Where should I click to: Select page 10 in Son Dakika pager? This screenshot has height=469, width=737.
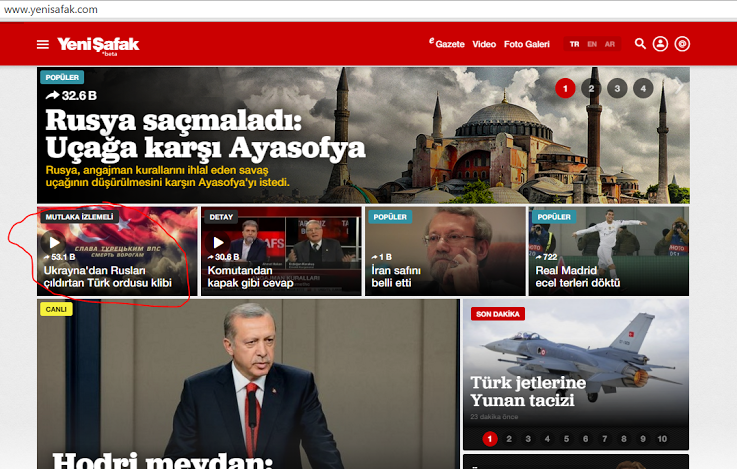coord(662,438)
